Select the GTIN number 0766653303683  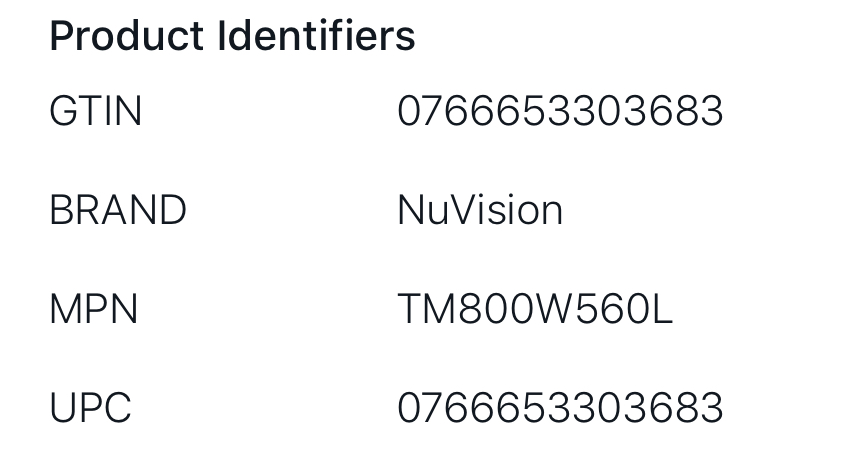click(x=560, y=111)
